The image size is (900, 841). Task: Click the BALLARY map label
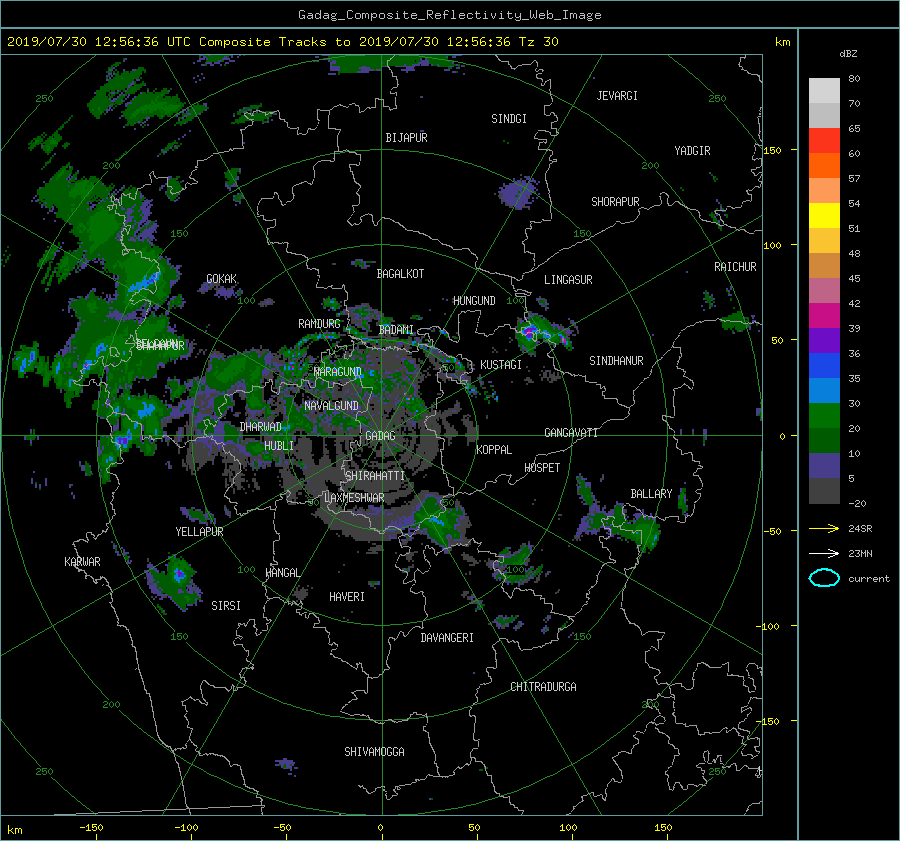tap(651, 494)
